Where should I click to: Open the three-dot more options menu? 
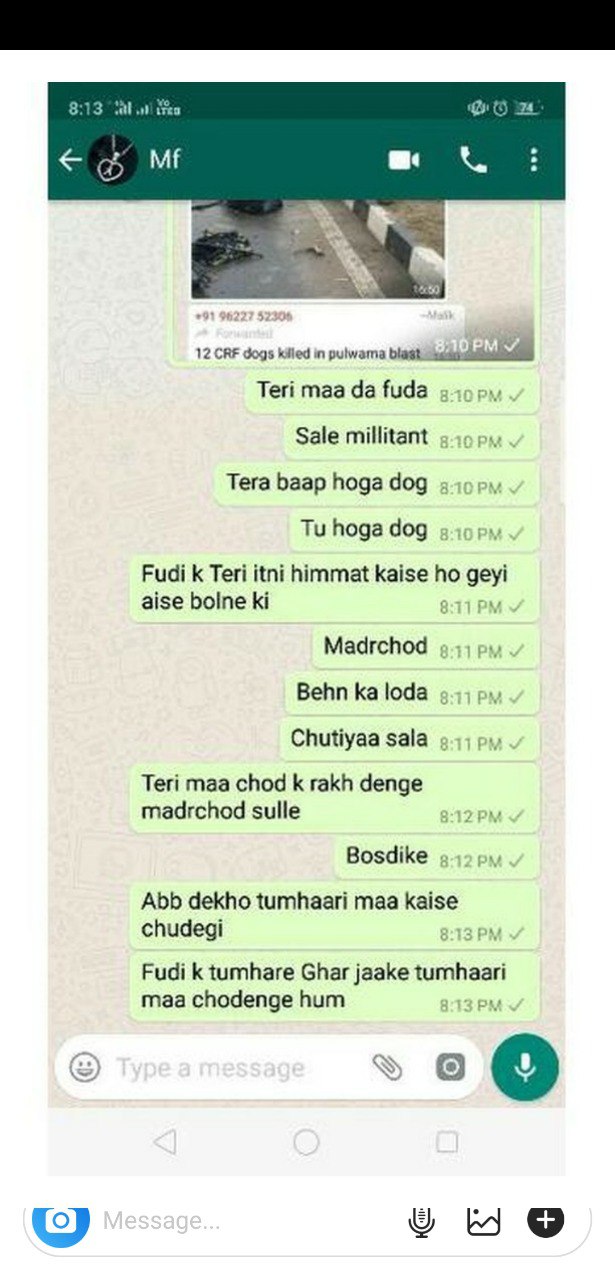pos(534,160)
